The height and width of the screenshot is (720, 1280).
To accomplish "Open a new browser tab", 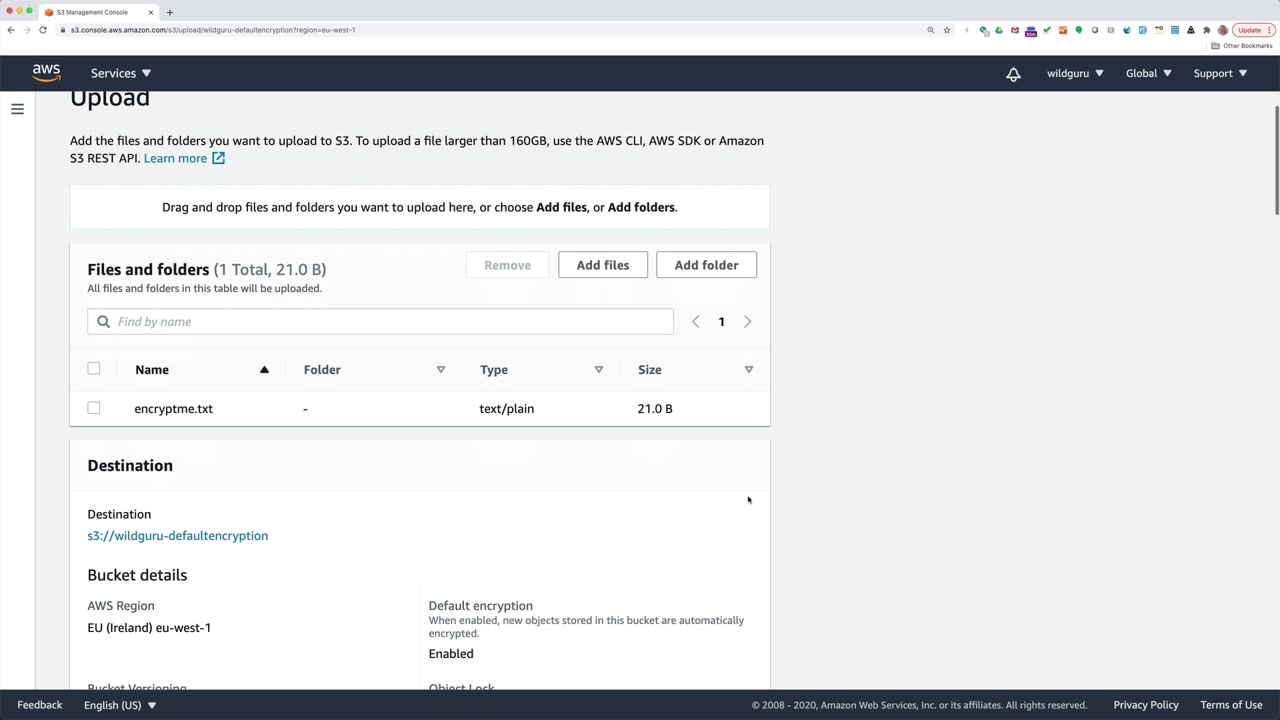I will [170, 12].
